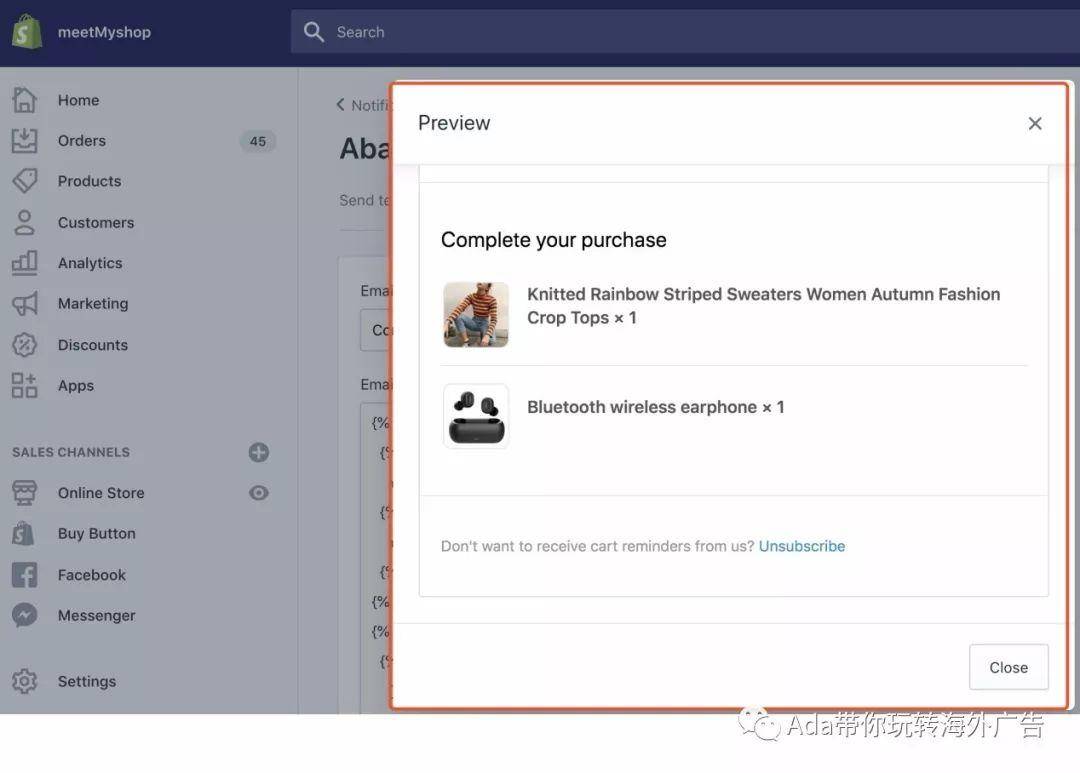Add a sales channel with plus icon
This screenshot has width=1080, height=773.
point(258,452)
